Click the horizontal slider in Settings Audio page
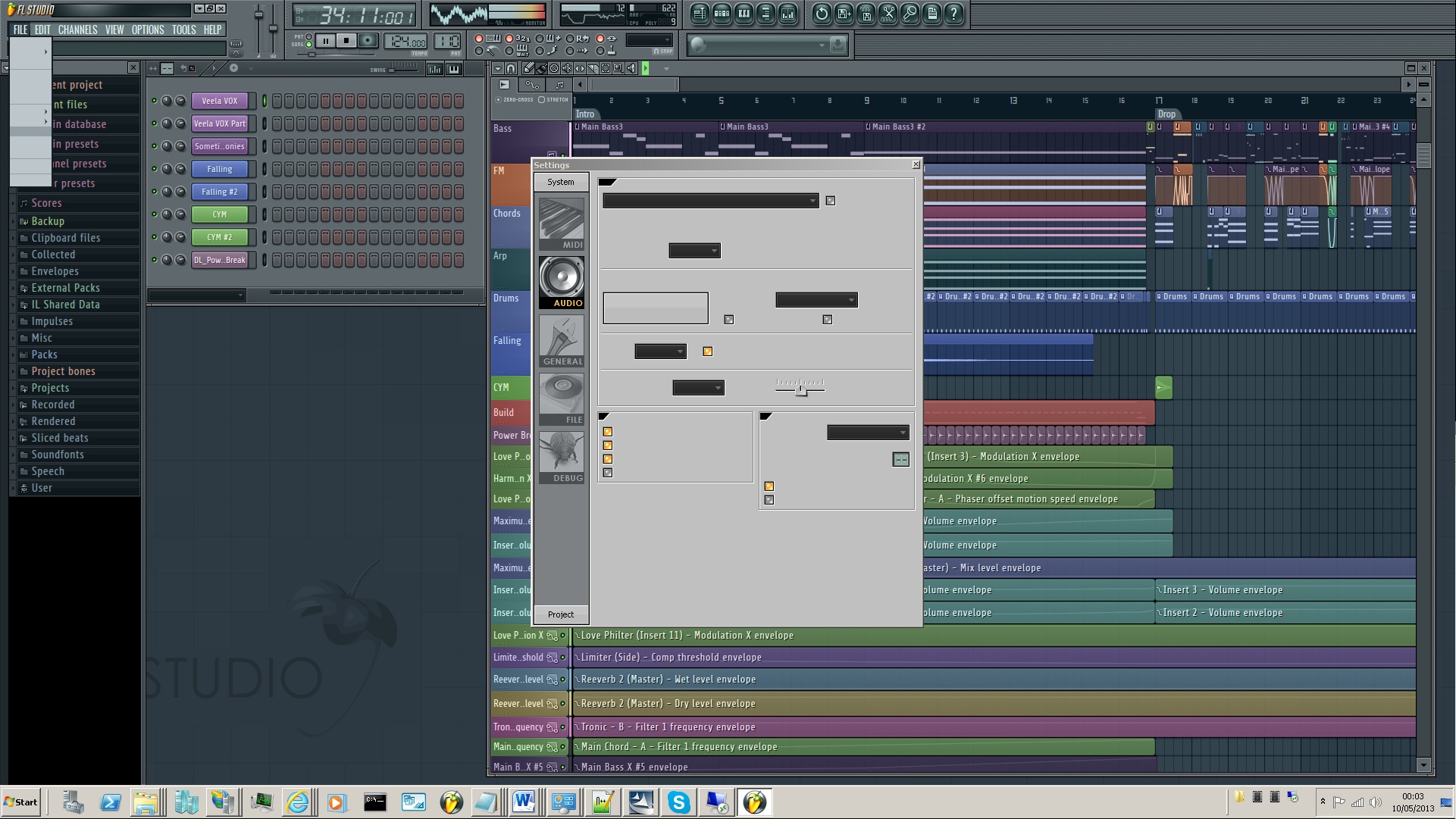 pos(800,387)
